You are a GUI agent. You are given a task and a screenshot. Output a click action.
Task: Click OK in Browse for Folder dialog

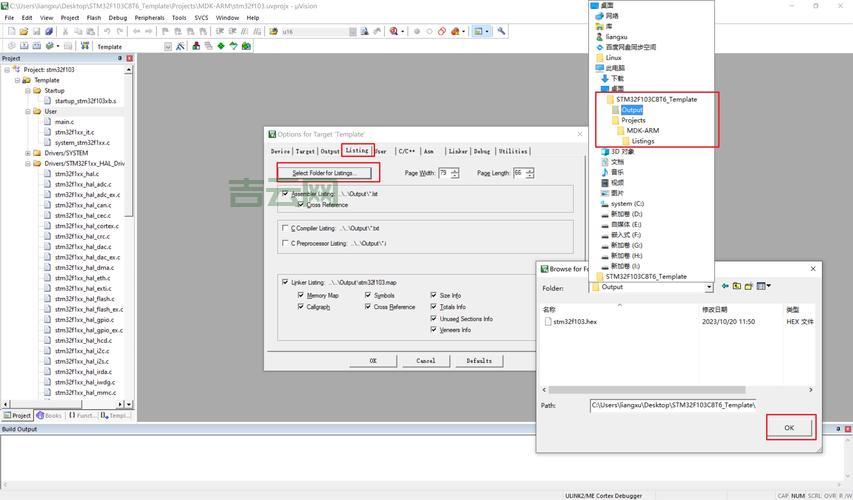tap(789, 428)
